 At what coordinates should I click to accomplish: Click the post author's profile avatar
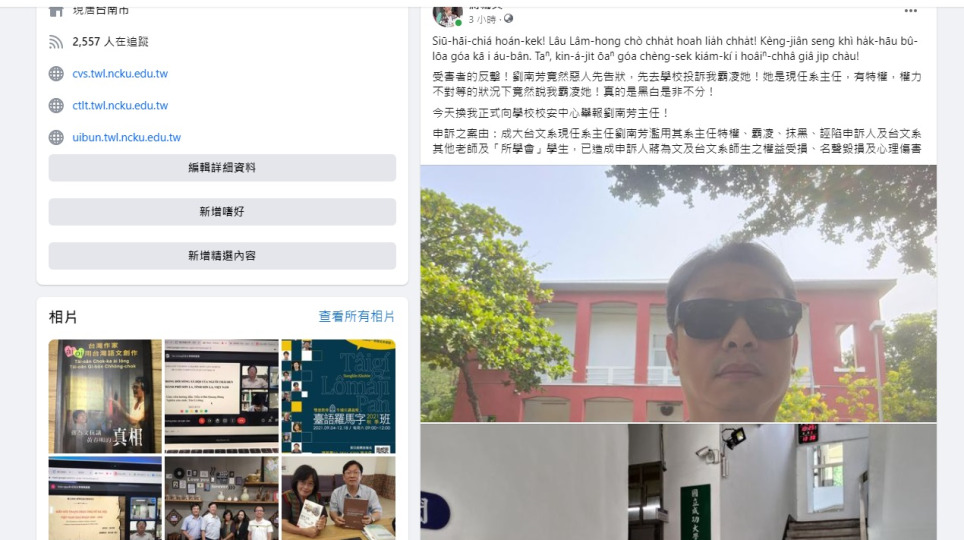[x=448, y=15]
